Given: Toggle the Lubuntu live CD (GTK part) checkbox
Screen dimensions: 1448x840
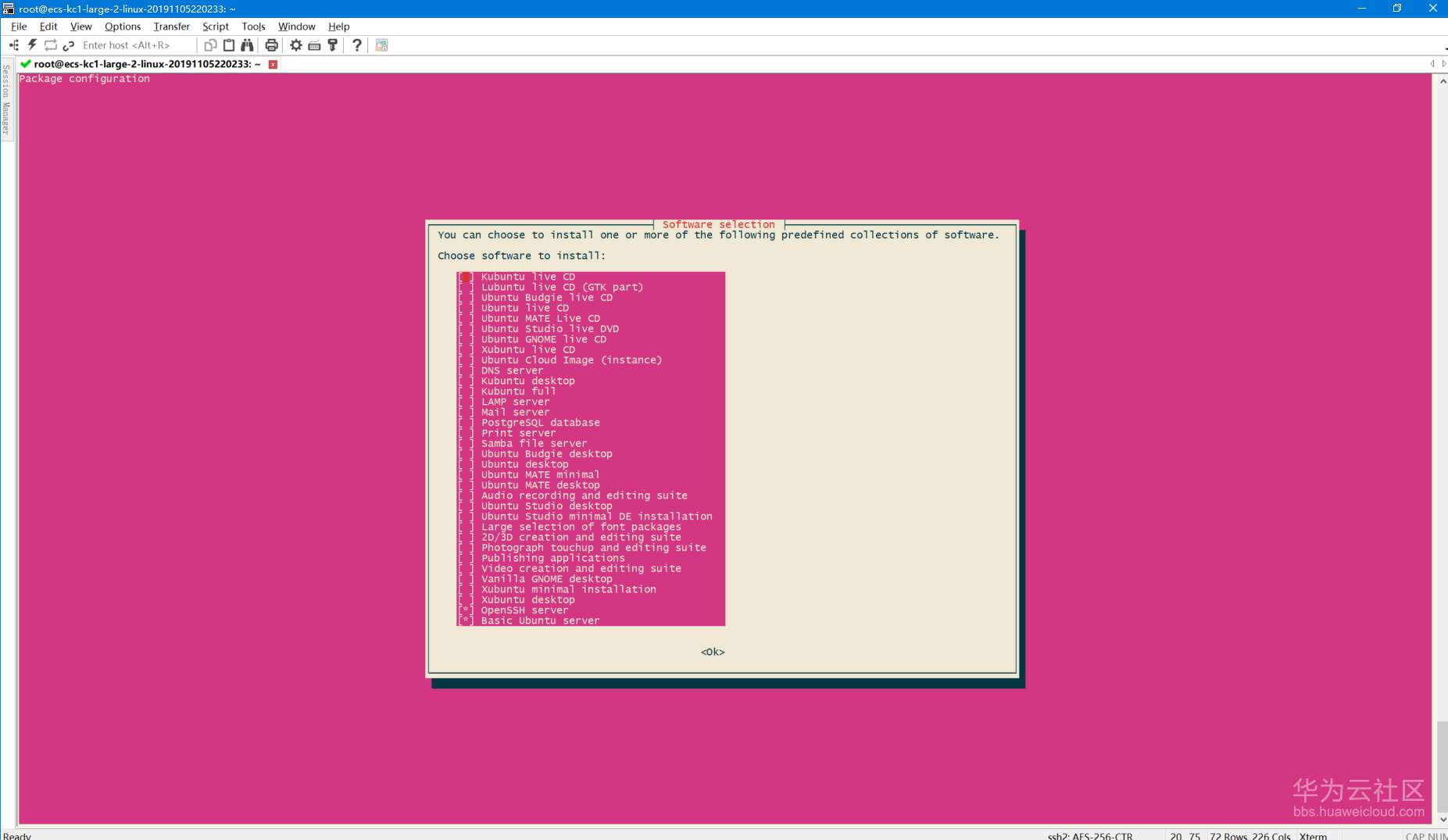Looking at the screenshot, I should tap(466, 288).
